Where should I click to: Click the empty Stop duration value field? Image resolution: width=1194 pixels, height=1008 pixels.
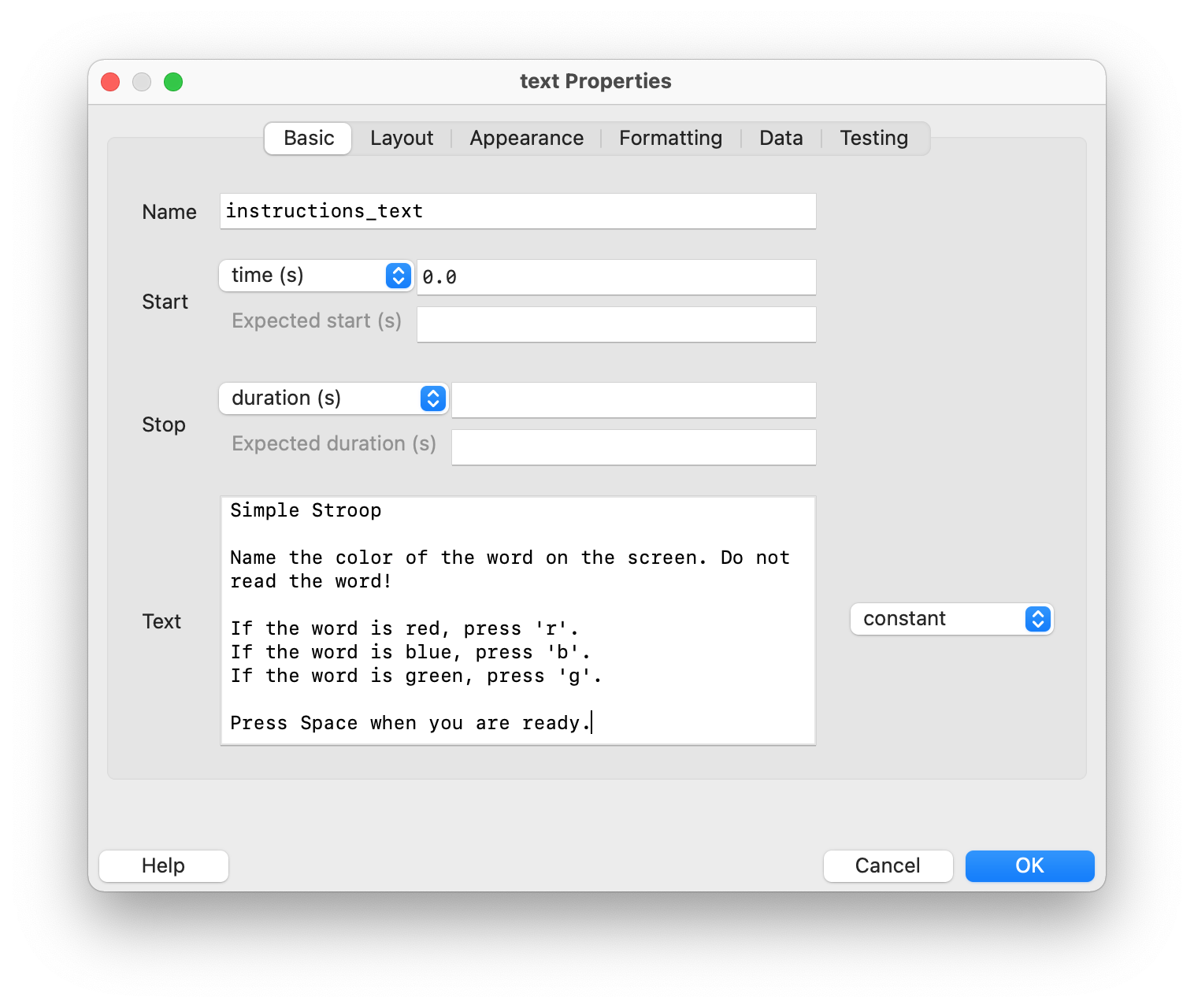633,400
